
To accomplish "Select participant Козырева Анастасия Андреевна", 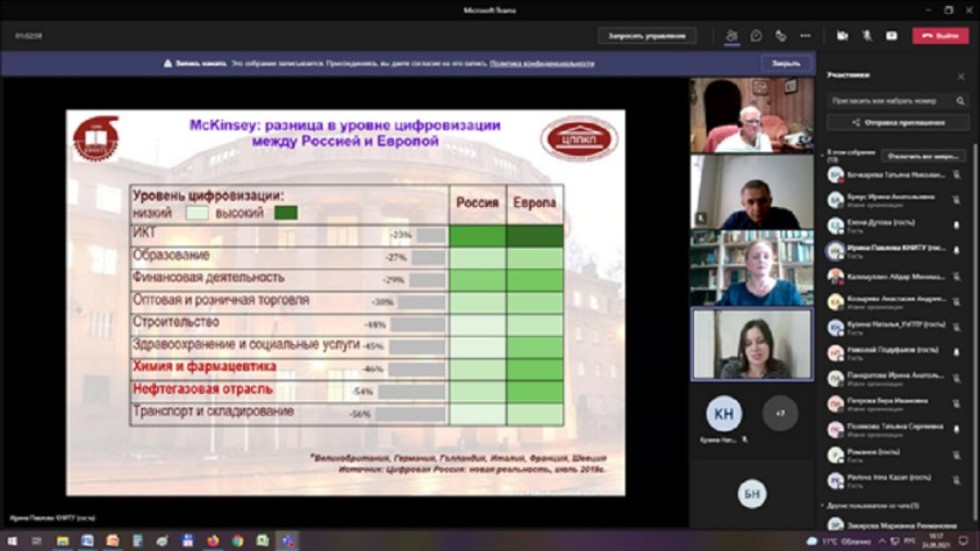I will click(x=896, y=302).
